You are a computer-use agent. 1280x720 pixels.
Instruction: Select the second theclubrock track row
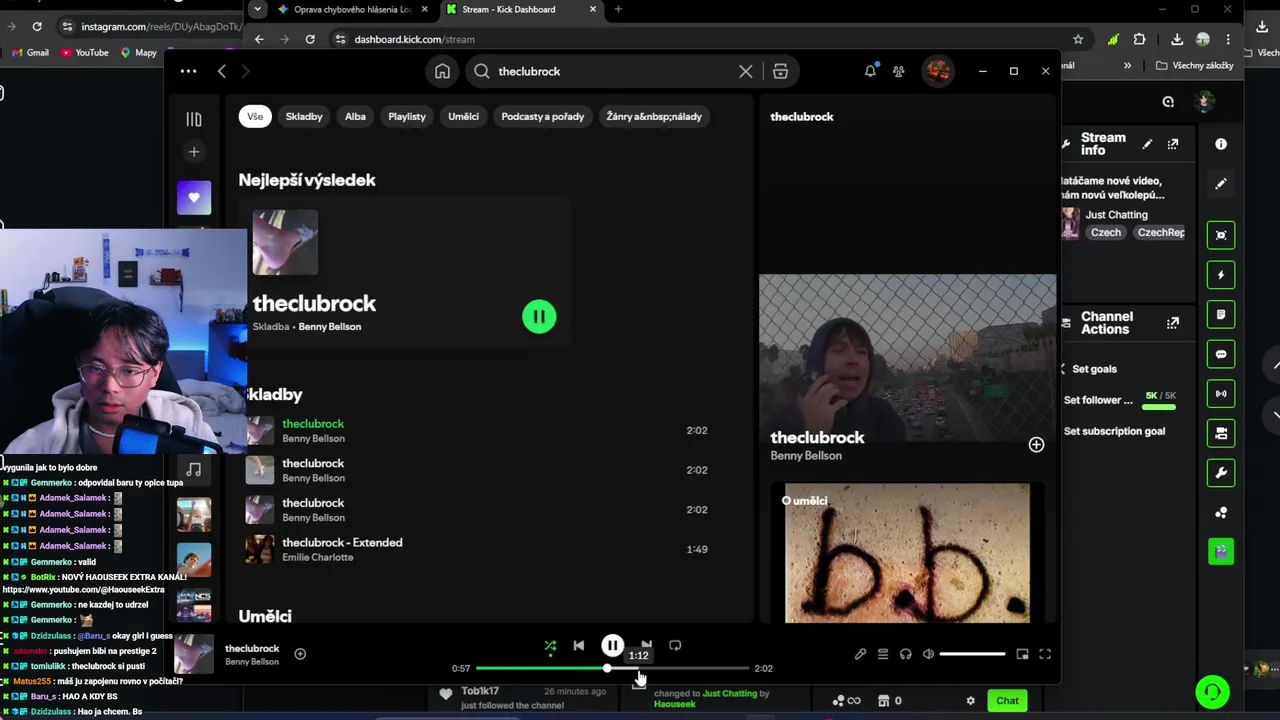click(478, 470)
